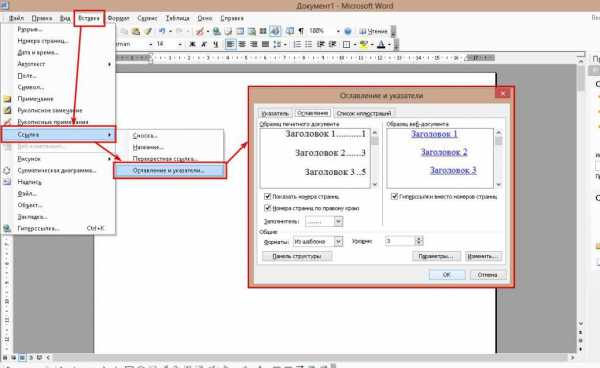Open the font color dropdown arrow
600x368 pixels.
click(x=389, y=44)
